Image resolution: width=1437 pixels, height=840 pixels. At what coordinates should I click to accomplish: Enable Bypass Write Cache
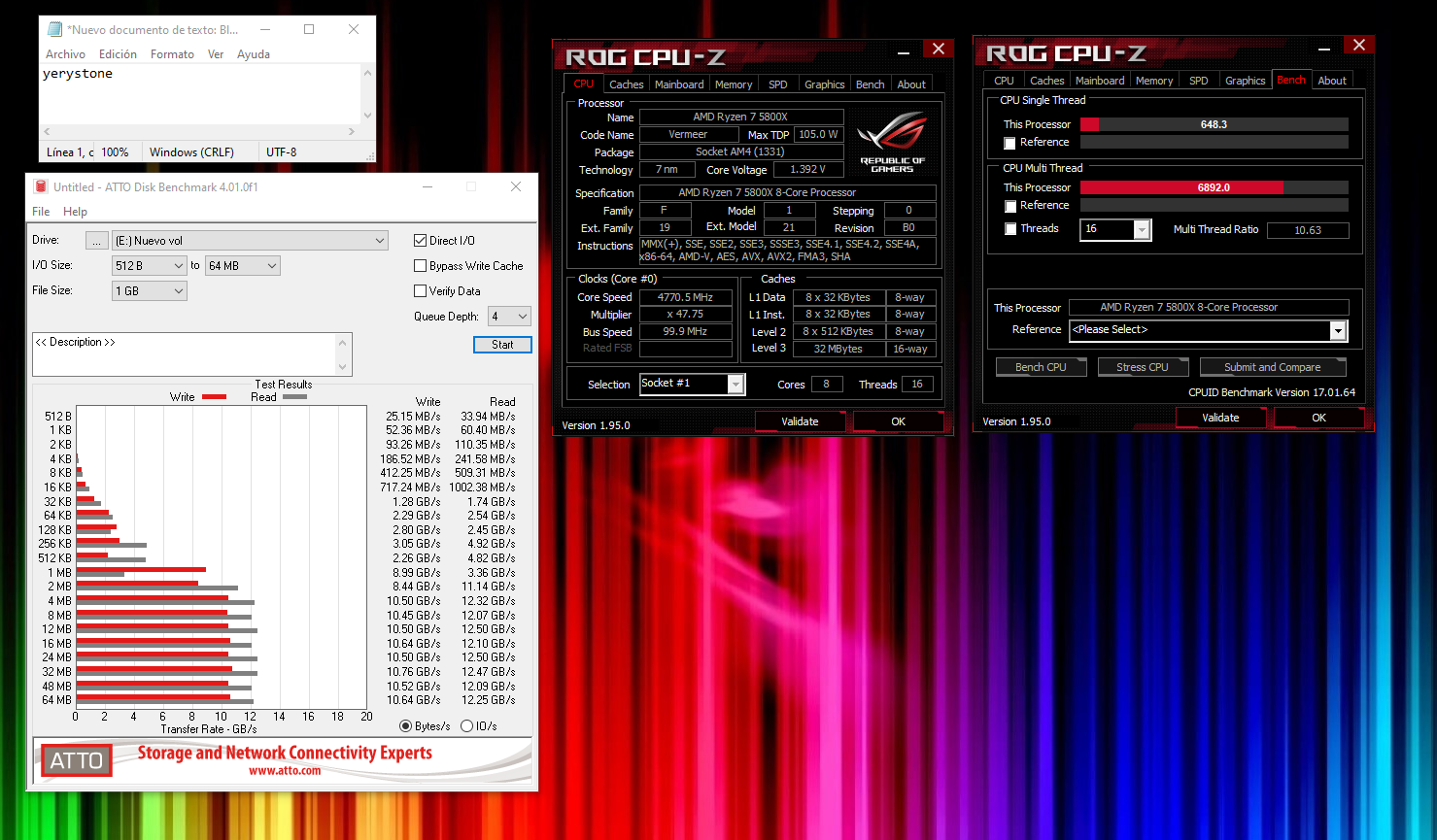click(x=421, y=265)
